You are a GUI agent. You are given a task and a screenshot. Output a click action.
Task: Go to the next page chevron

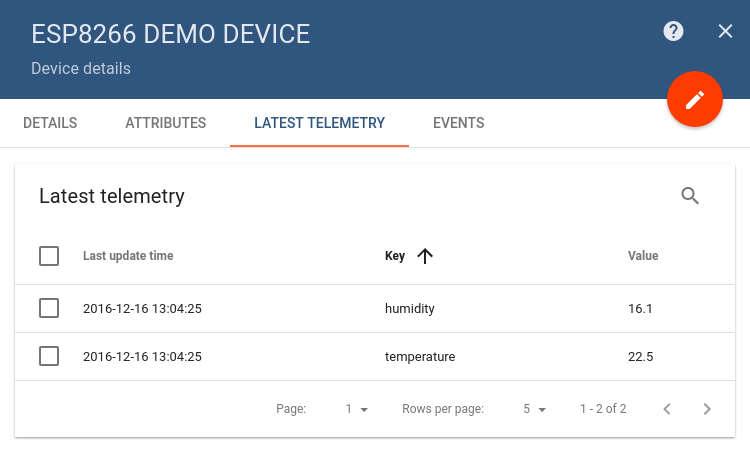click(x=707, y=409)
